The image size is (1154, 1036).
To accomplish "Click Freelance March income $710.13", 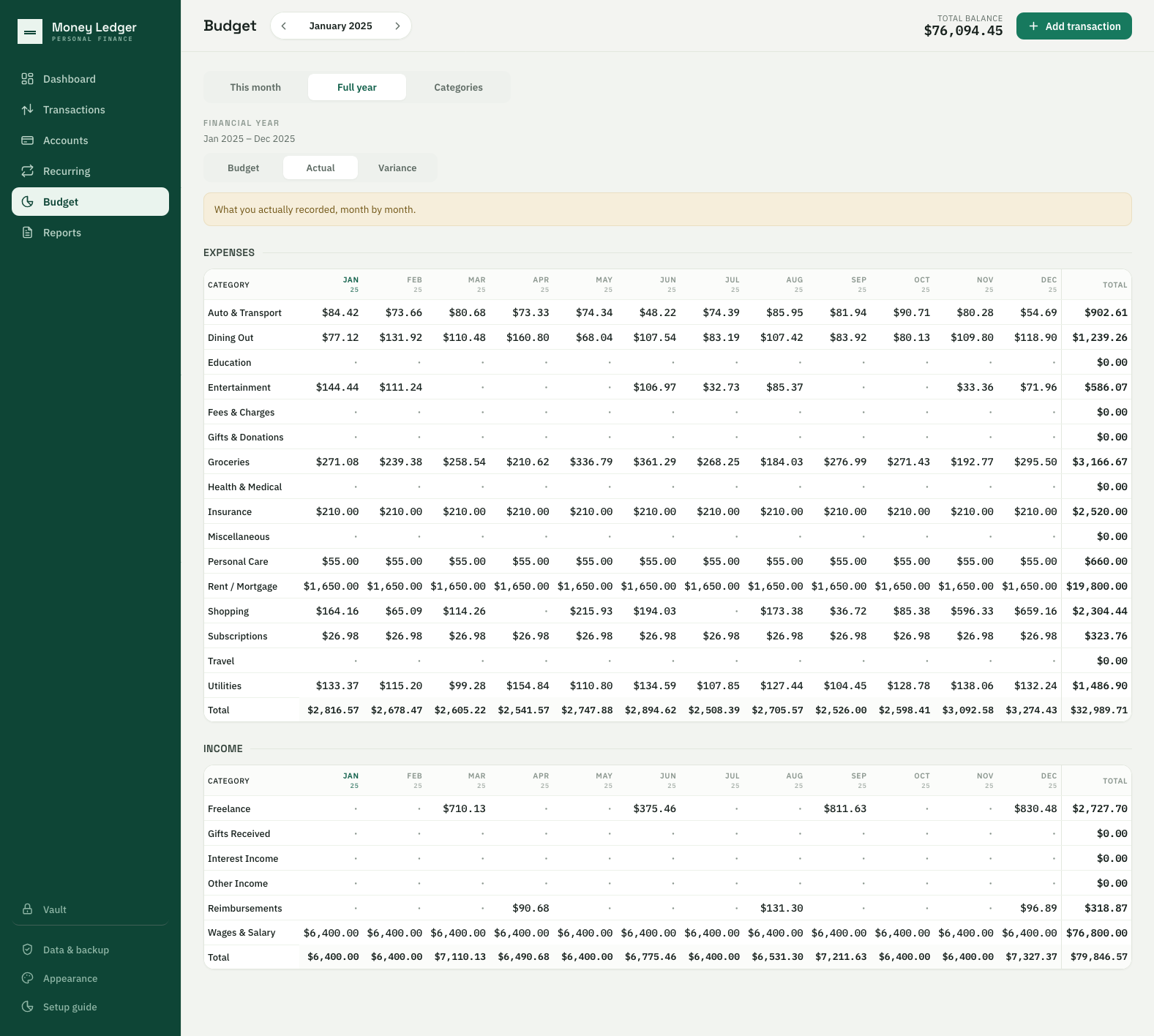I will pyautogui.click(x=464, y=808).
